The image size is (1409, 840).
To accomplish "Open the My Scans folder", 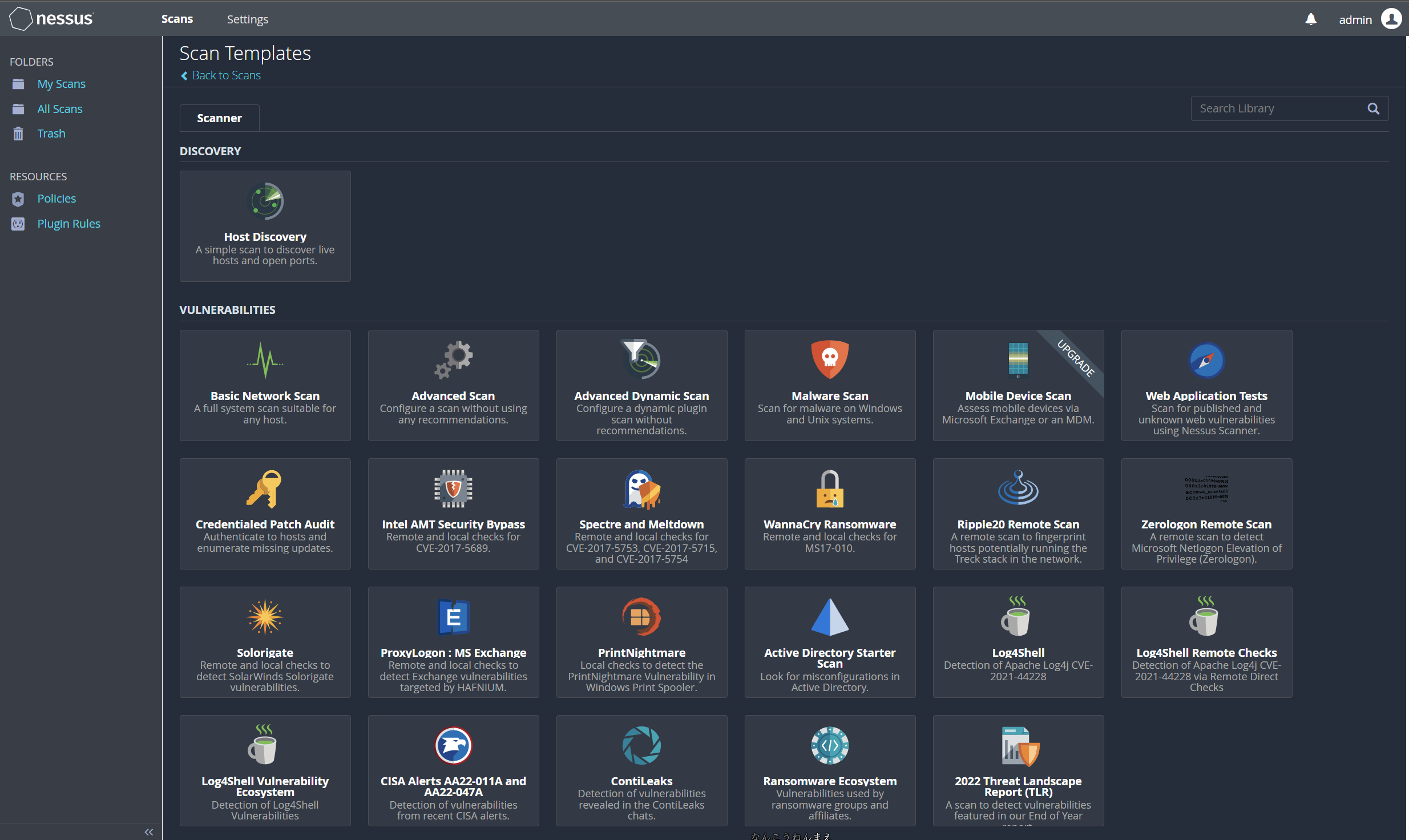I will tap(61, 84).
